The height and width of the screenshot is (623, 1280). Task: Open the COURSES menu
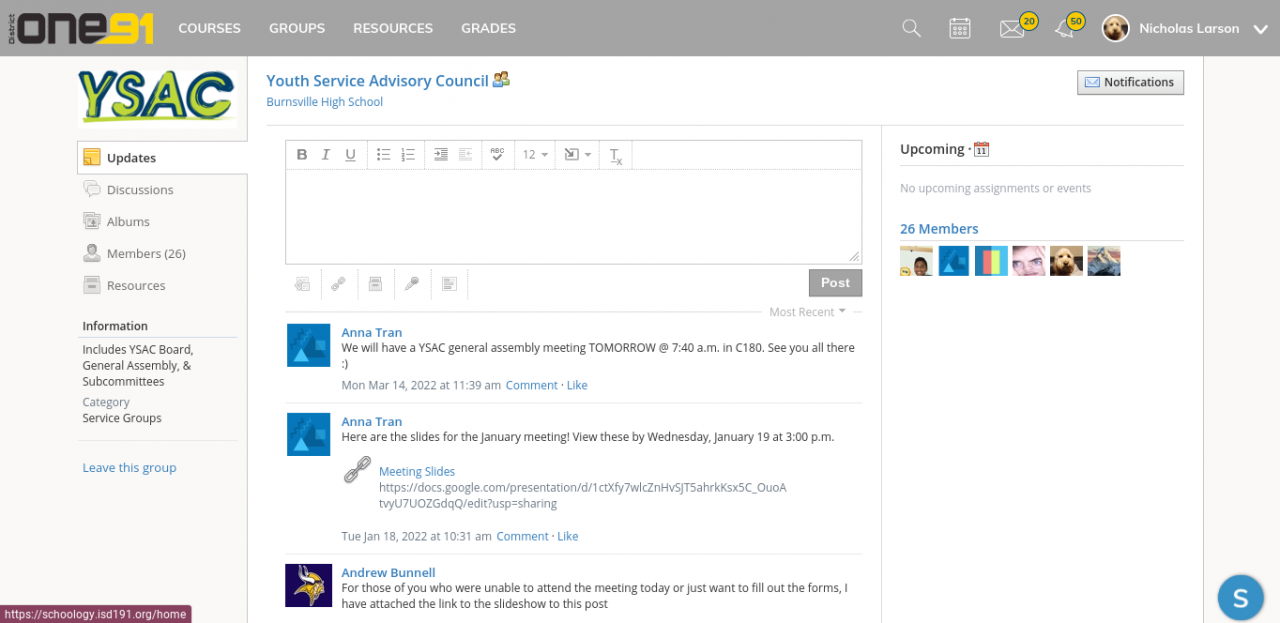[209, 28]
